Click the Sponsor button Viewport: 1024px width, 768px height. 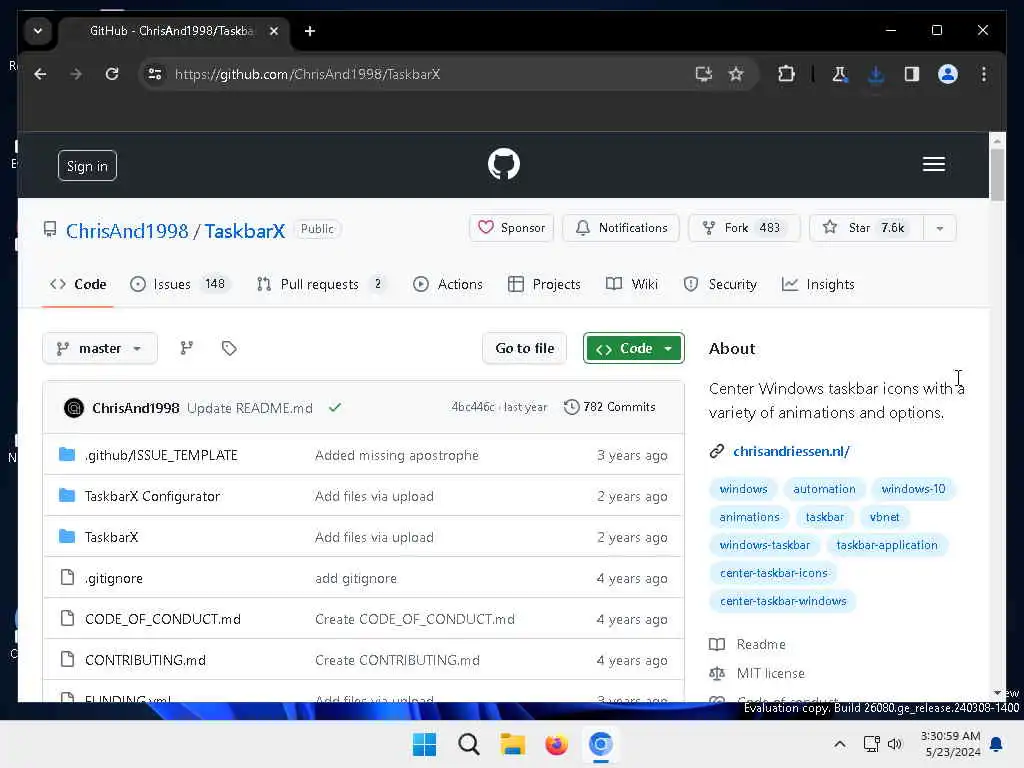(511, 228)
